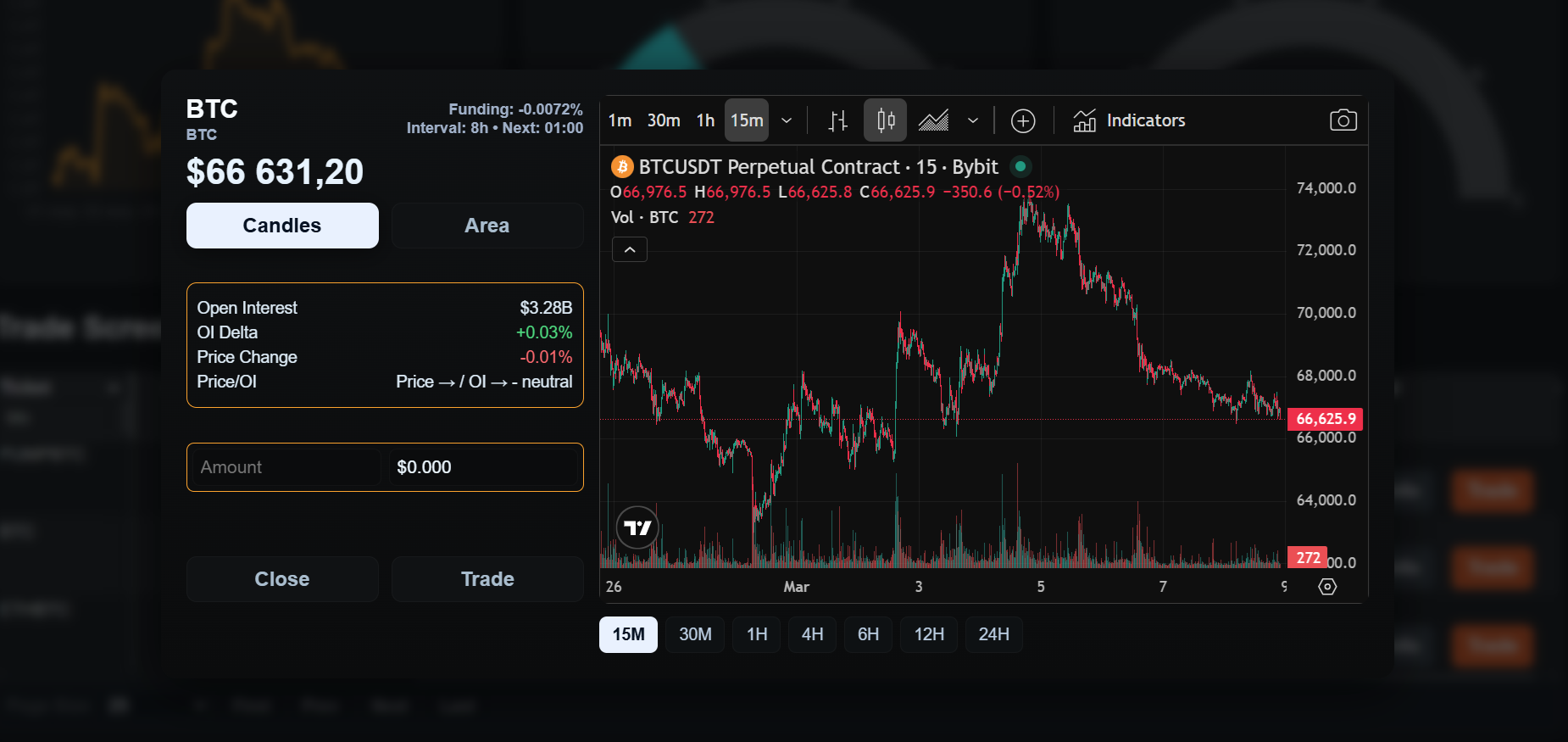The height and width of the screenshot is (742, 1568).
Task: Click the Funding: -0.0072% text
Action: 515,109
